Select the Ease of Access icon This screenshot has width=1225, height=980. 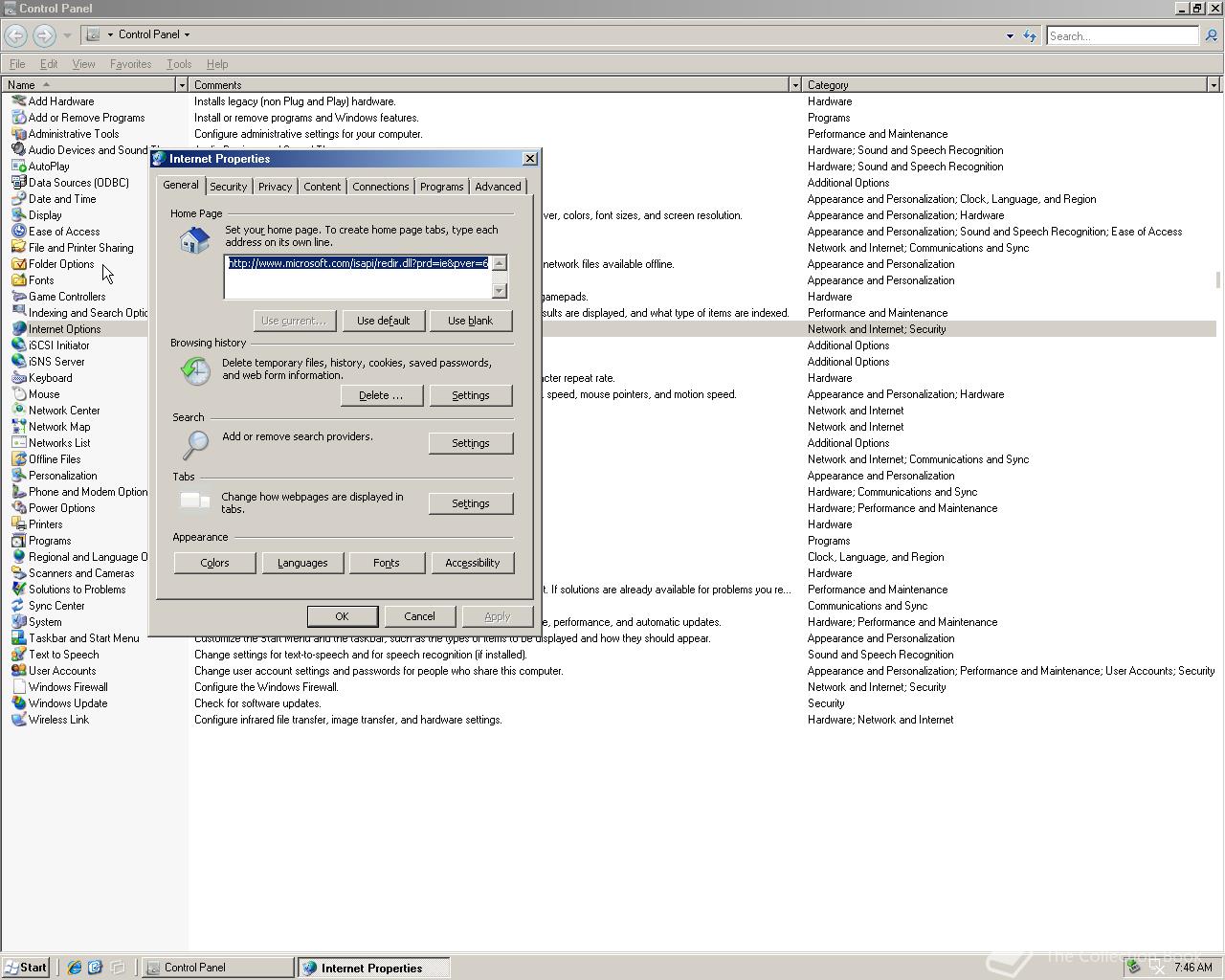coord(18,232)
